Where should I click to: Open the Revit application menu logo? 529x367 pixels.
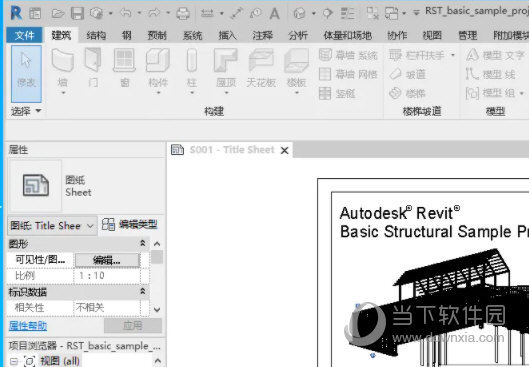(16, 13)
